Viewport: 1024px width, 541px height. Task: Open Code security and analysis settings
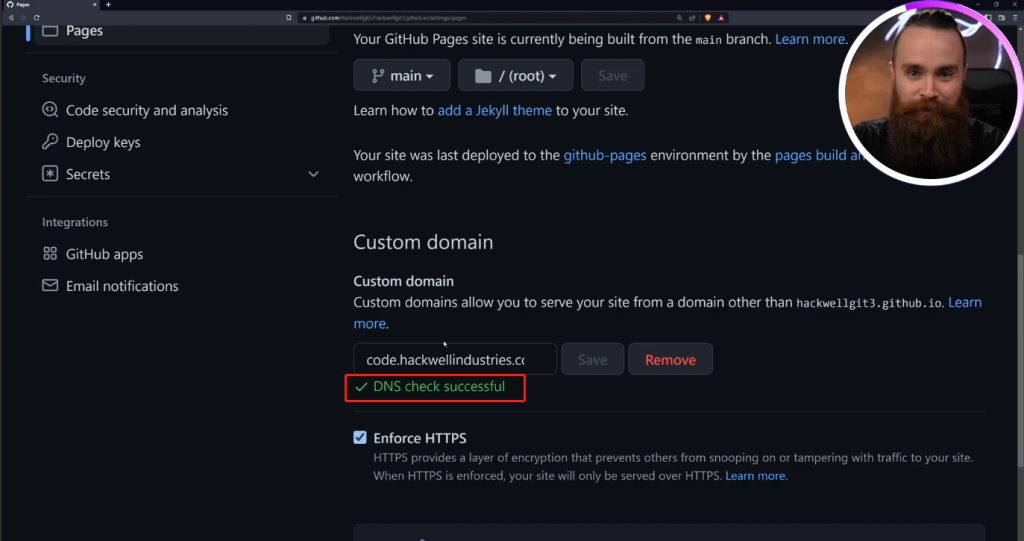tap(146, 110)
